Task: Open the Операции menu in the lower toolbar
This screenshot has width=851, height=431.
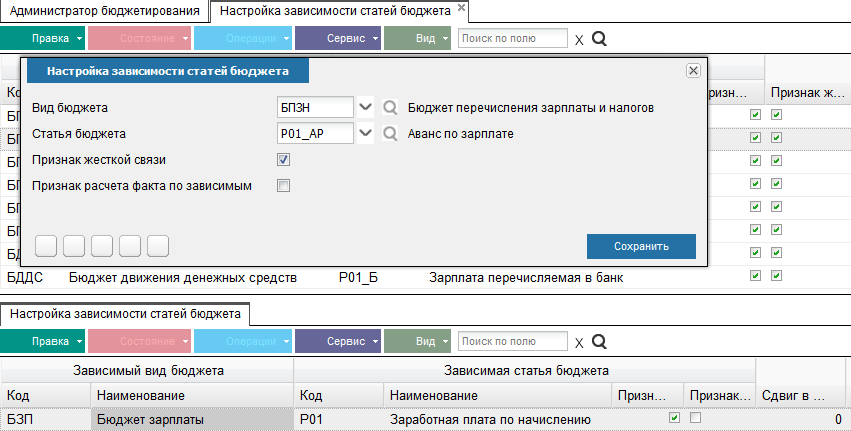Action: point(243,341)
